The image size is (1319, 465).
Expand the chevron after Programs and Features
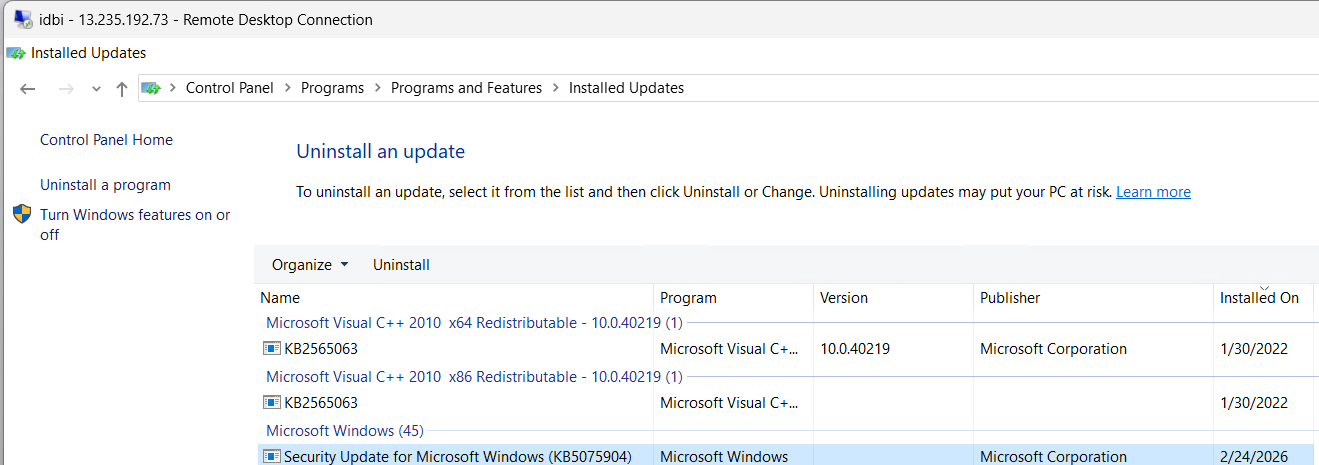tap(556, 88)
